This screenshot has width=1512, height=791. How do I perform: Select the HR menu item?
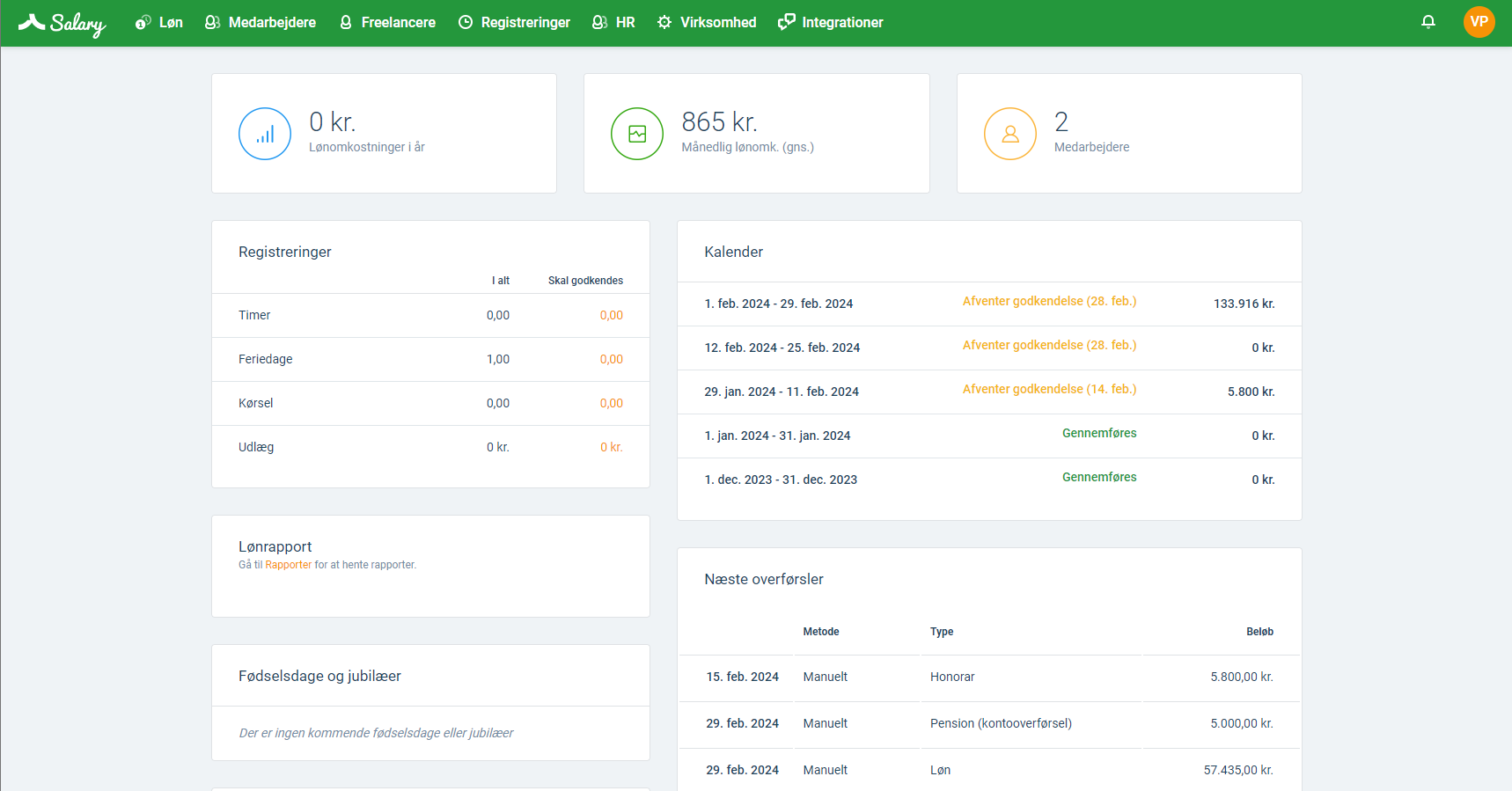point(613,22)
